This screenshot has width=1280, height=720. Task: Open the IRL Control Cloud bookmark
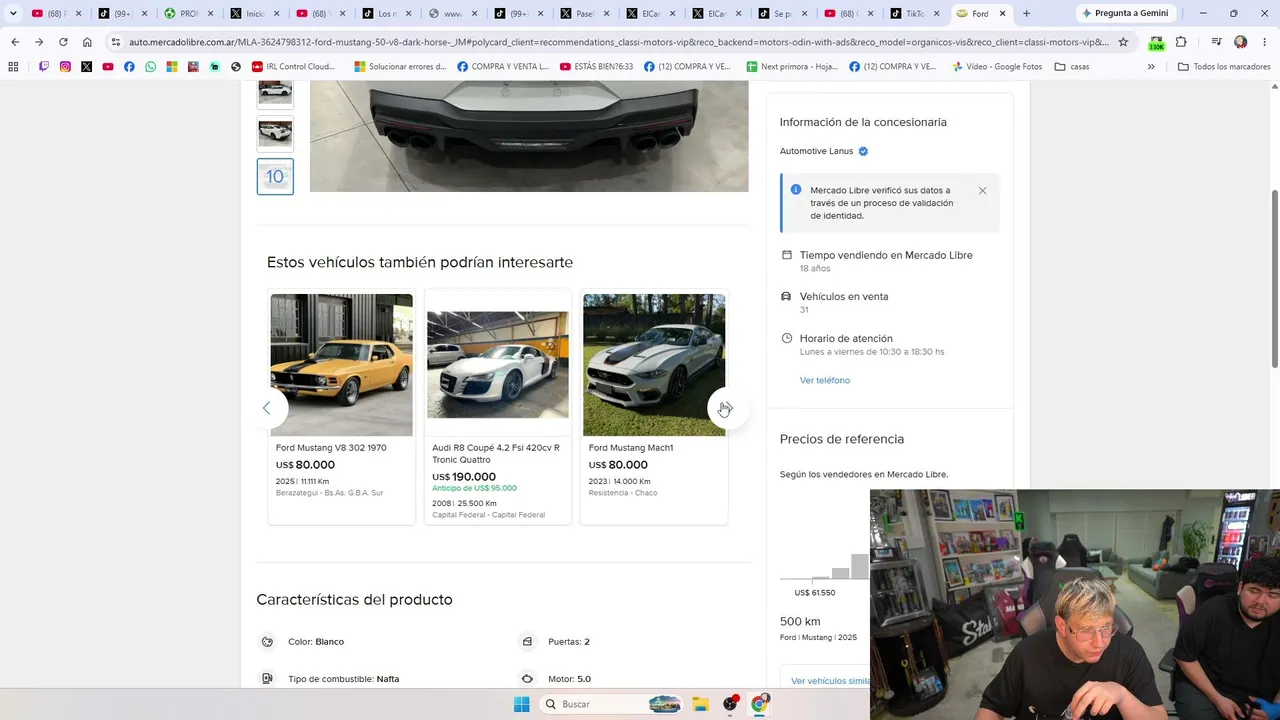click(x=293, y=66)
